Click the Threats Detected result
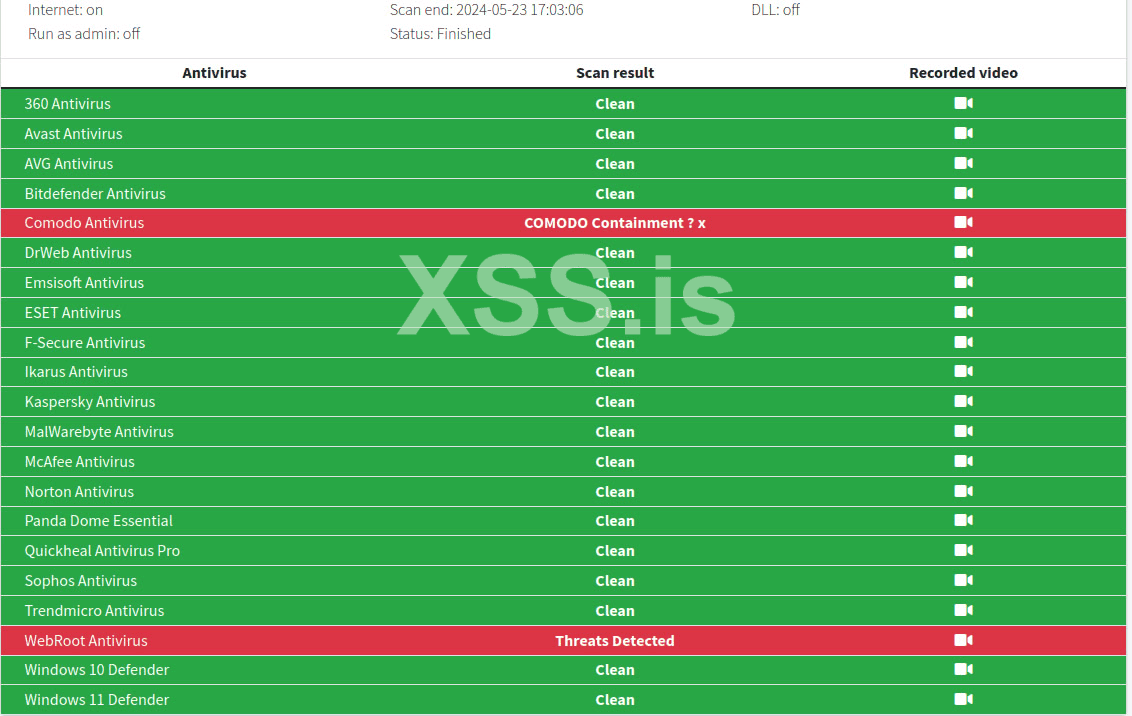 615,641
